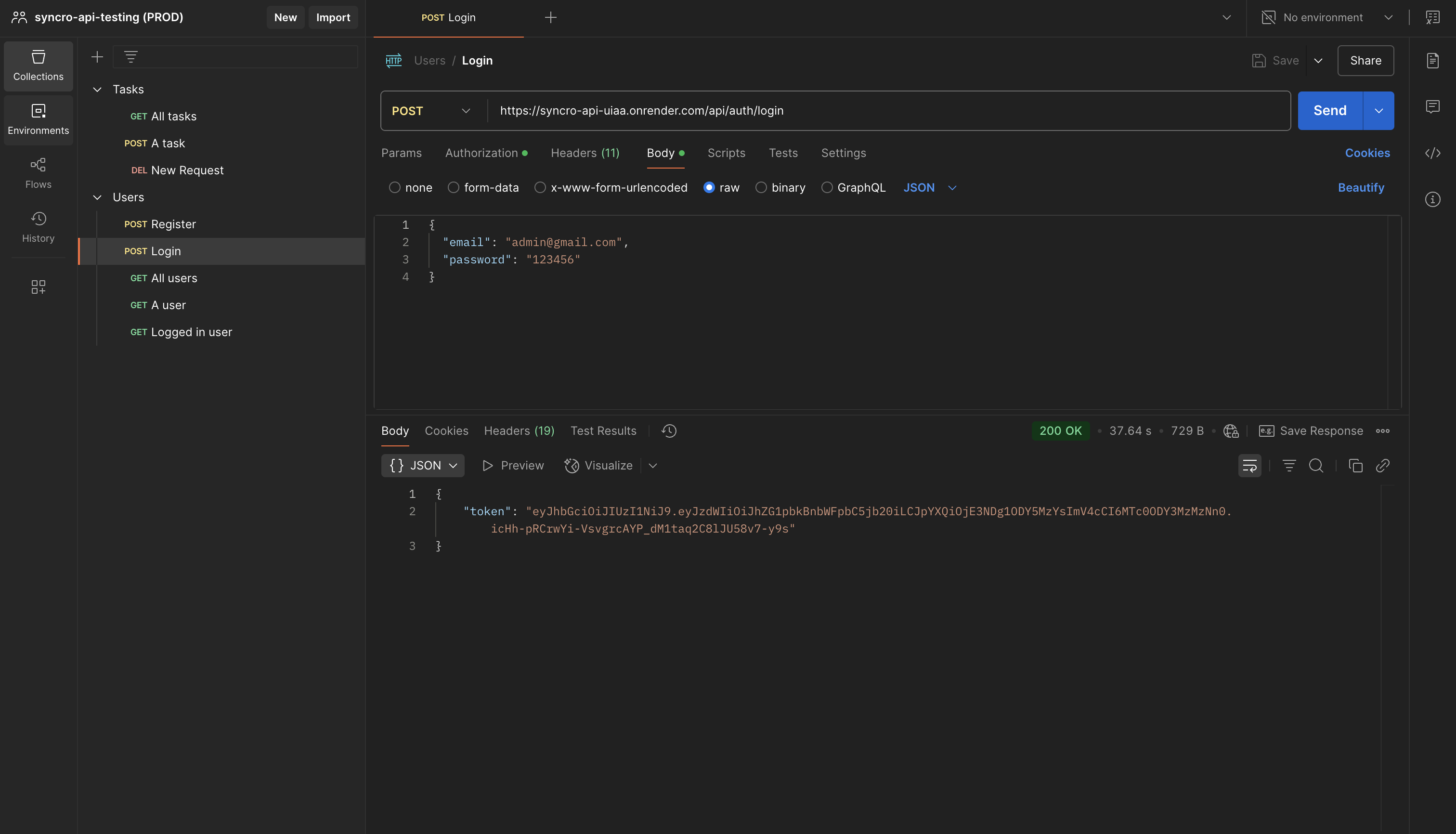Click the filter icon in collections search
Image resolution: width=1456 pixels, height=834 pixels.
[130, 57]
